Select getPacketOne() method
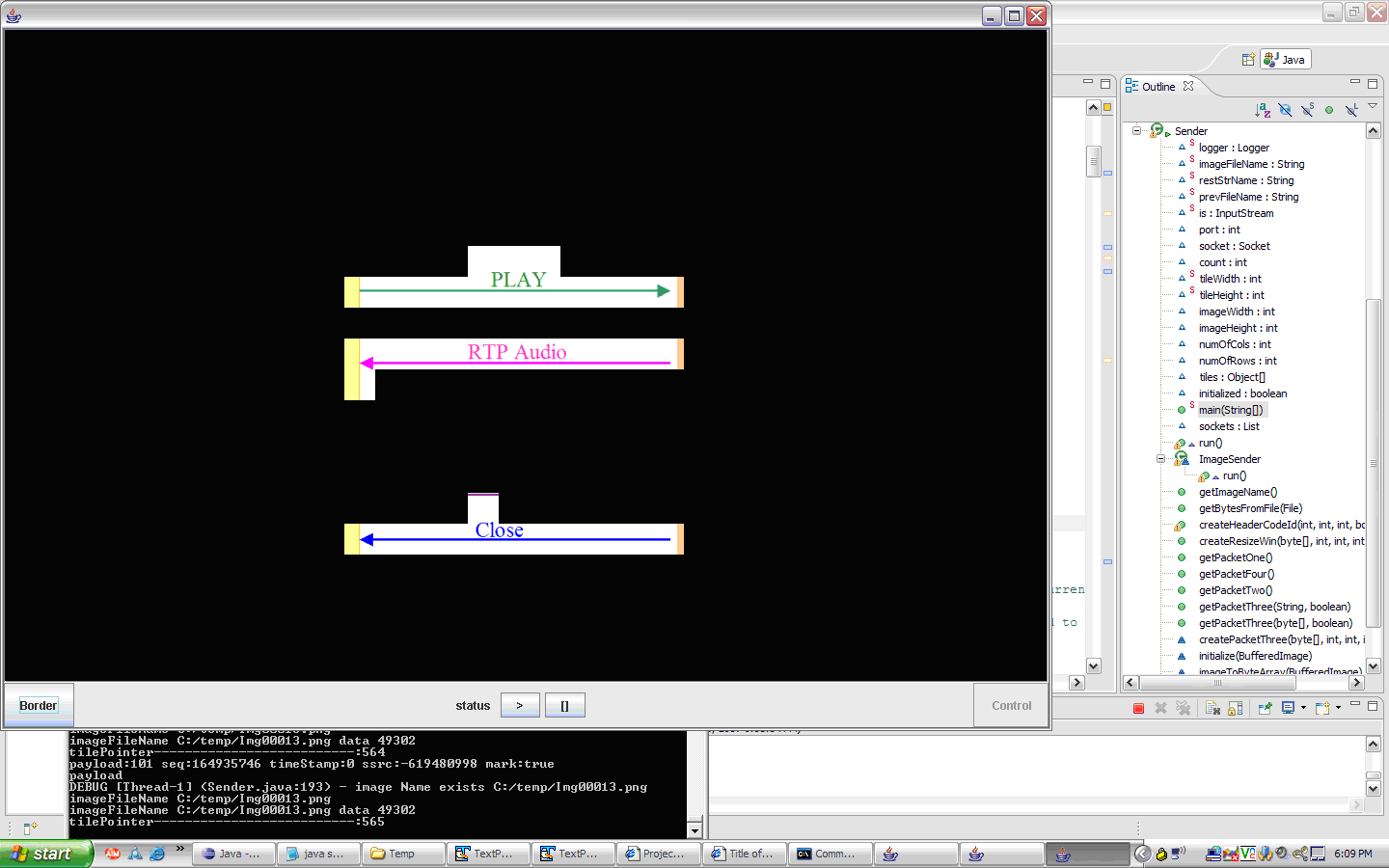 [x=1236, y=557]
